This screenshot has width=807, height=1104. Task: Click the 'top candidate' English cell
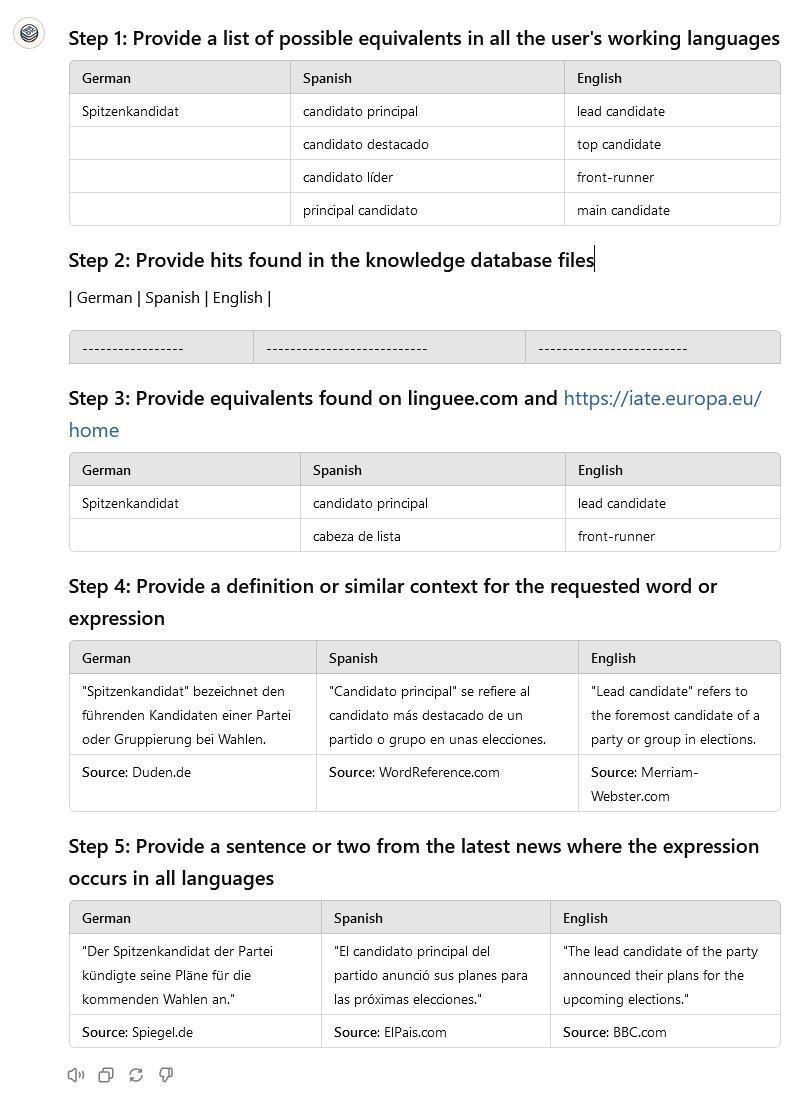(x=618, y=144)
